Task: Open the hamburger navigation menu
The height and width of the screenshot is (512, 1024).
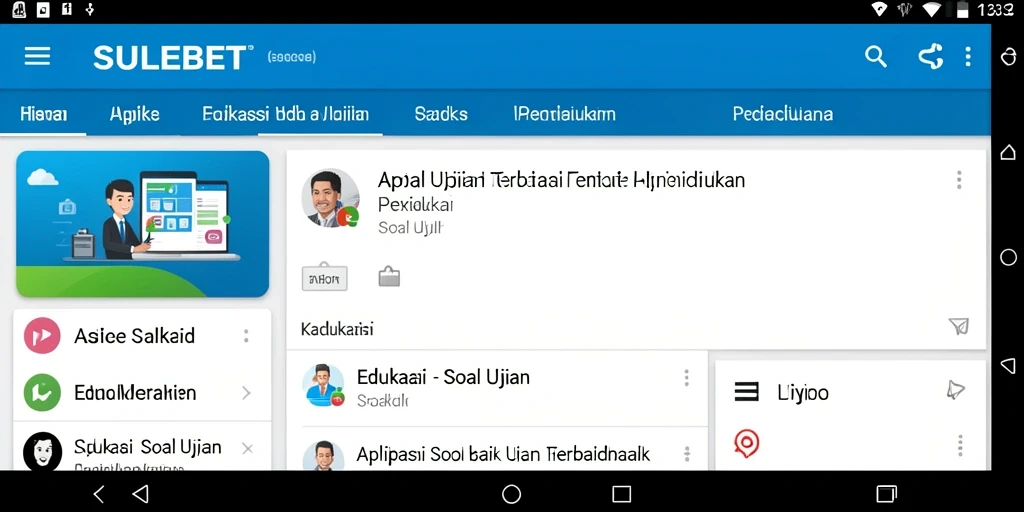Action: tap(37, 57)
